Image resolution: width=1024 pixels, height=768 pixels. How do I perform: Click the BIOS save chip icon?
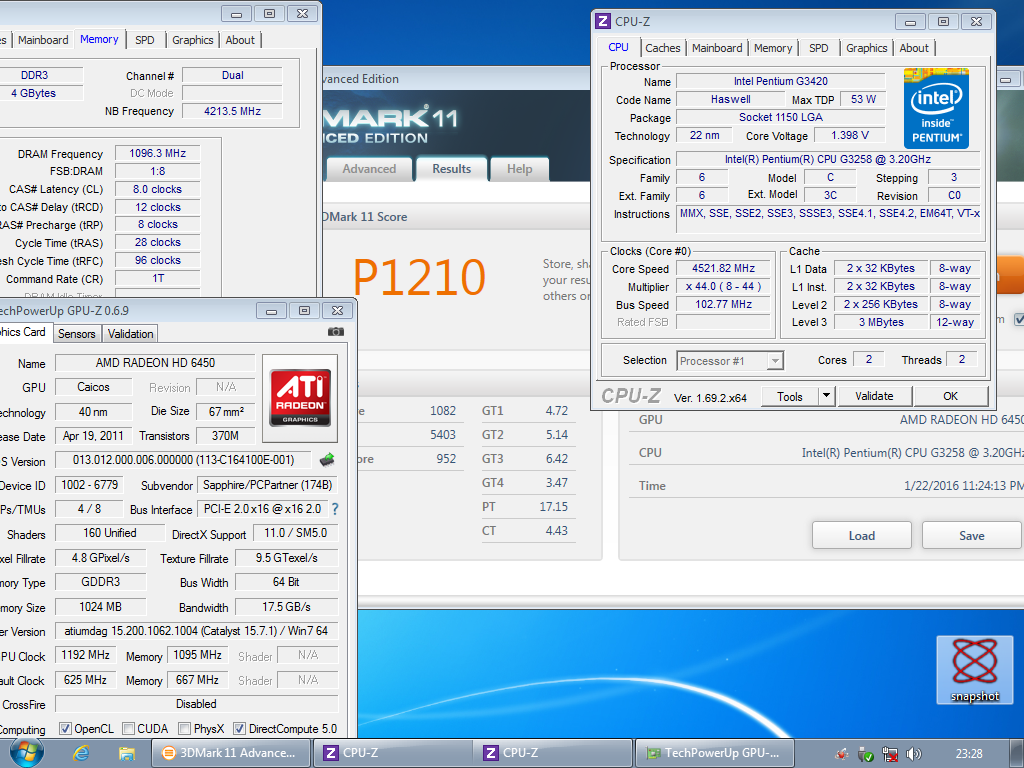point(327,460)
